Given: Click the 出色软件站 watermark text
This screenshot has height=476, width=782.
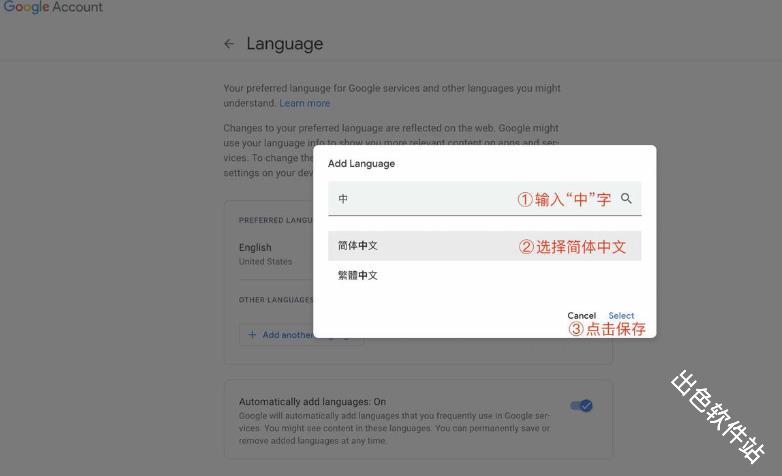Looking at the screenshot, I should pyautogui.click(x=716, y=417).
